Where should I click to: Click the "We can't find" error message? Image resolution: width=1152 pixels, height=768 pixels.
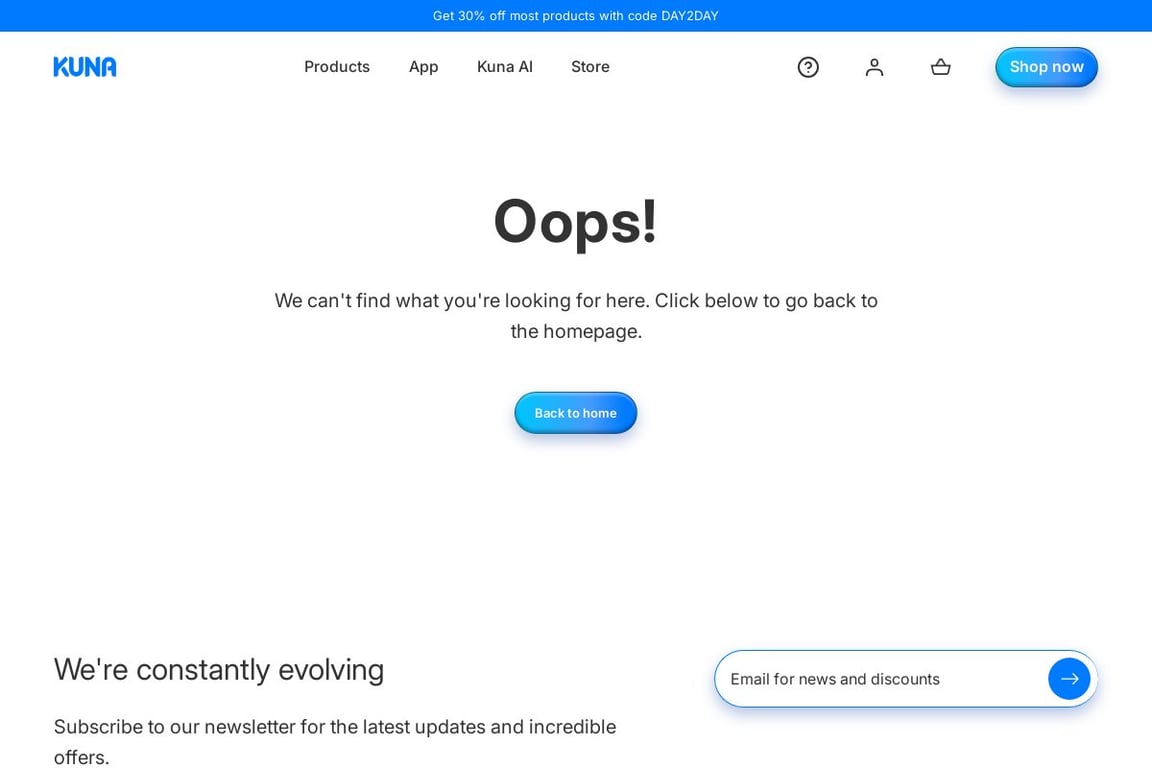576,315
